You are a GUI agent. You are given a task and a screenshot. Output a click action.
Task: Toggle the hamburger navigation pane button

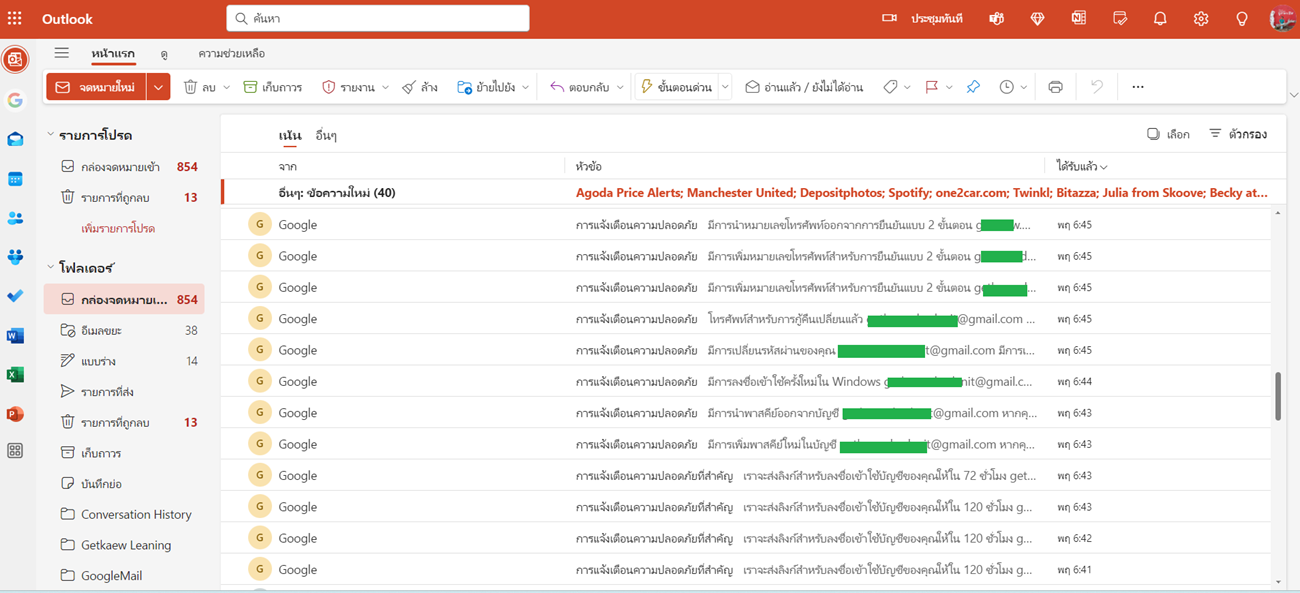62,53
